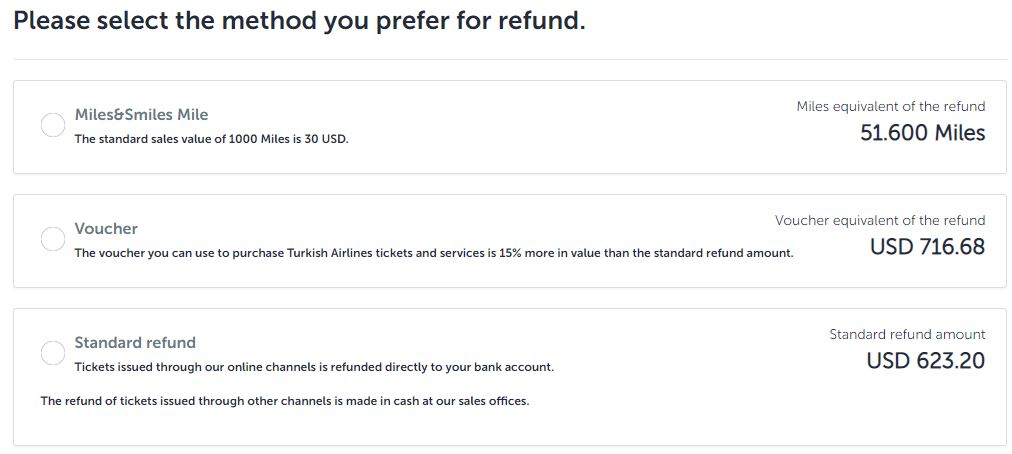Click the USD 716.68 voucher amount
This screenshot has width=1012, height=454.
927,247
